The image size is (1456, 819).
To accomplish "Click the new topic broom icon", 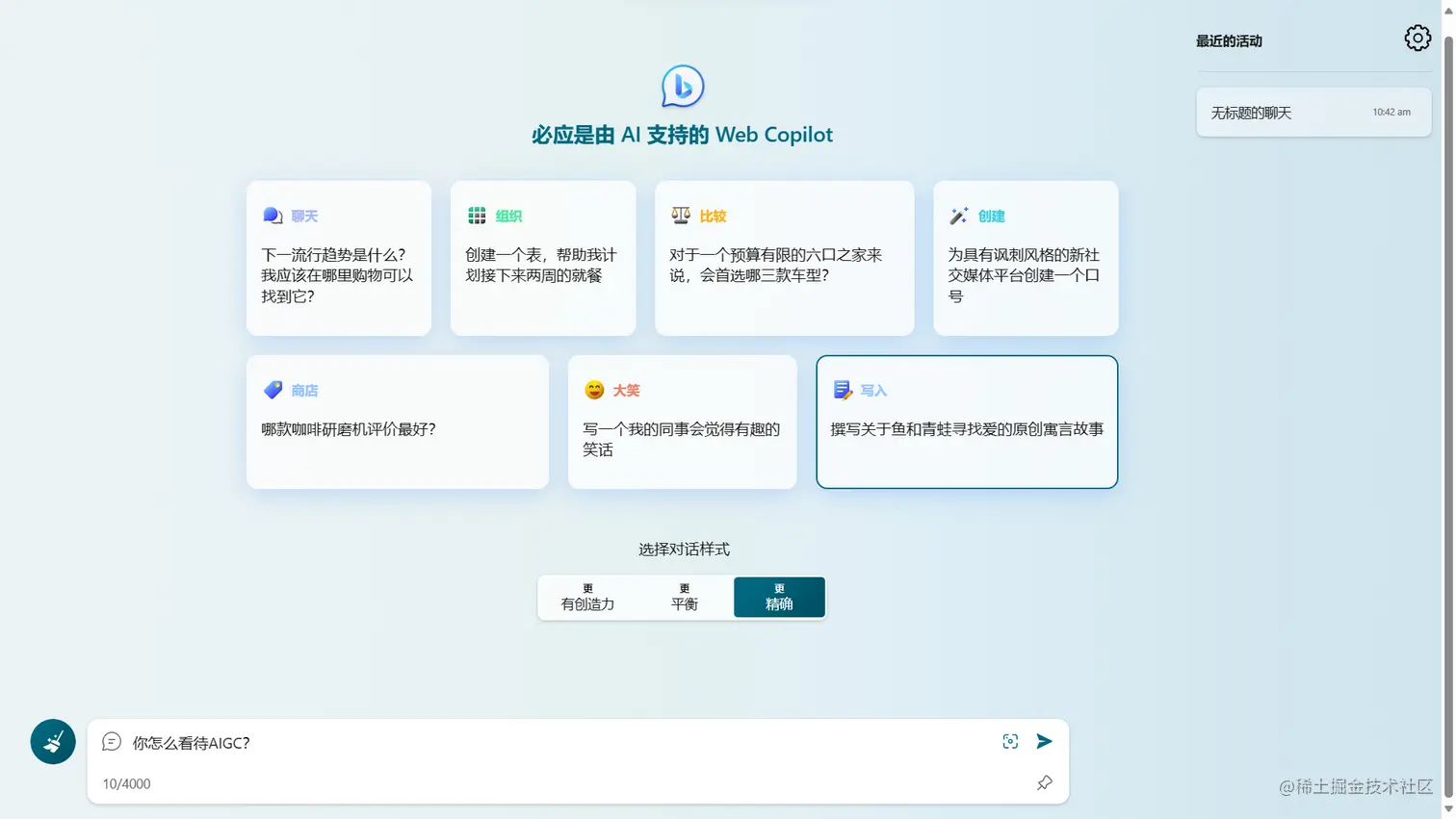I will [x=53, y=741].
